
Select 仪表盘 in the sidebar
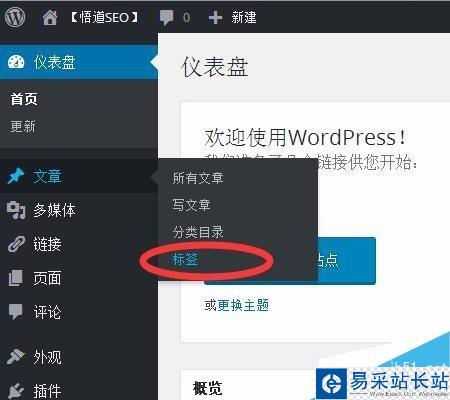55,62
